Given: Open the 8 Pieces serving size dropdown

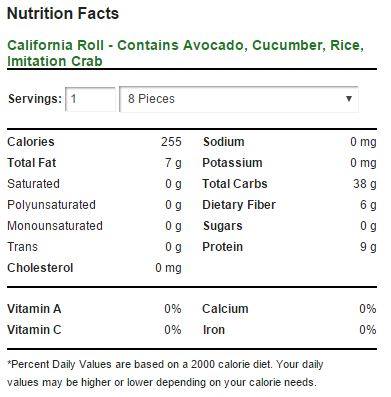Looking at the screenshot, I should click(x=239, y=99).
